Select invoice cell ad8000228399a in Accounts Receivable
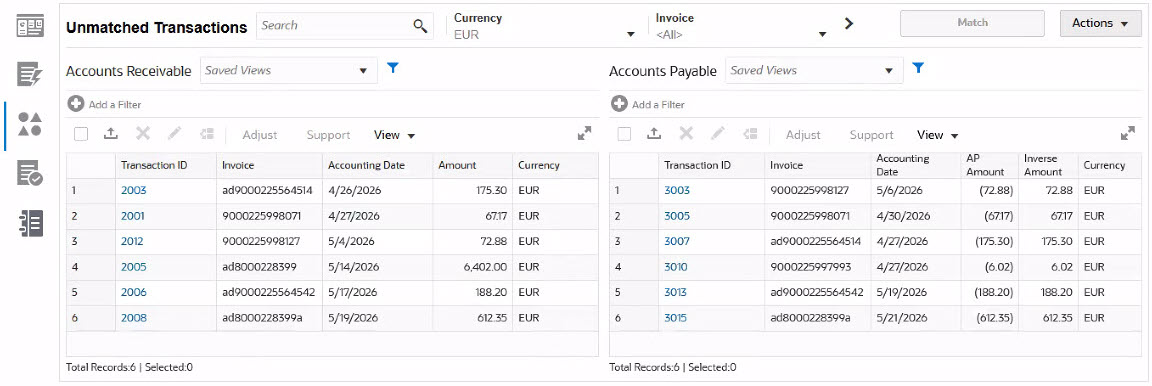 pos(269,318)
